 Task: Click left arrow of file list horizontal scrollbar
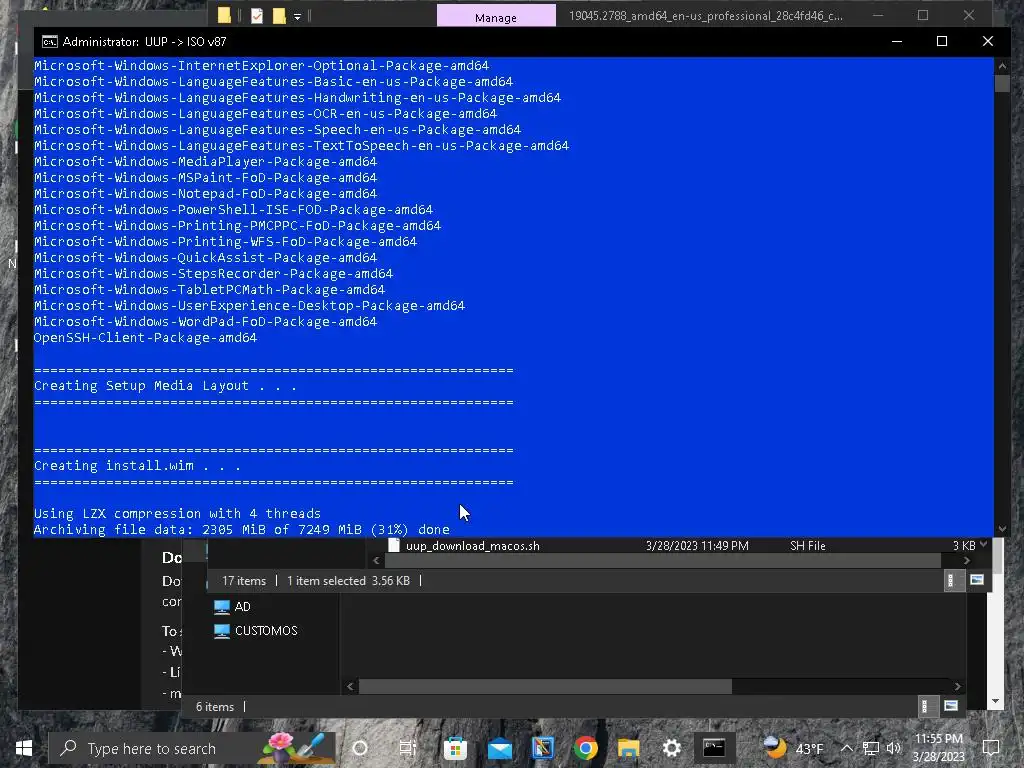[376, 560]
